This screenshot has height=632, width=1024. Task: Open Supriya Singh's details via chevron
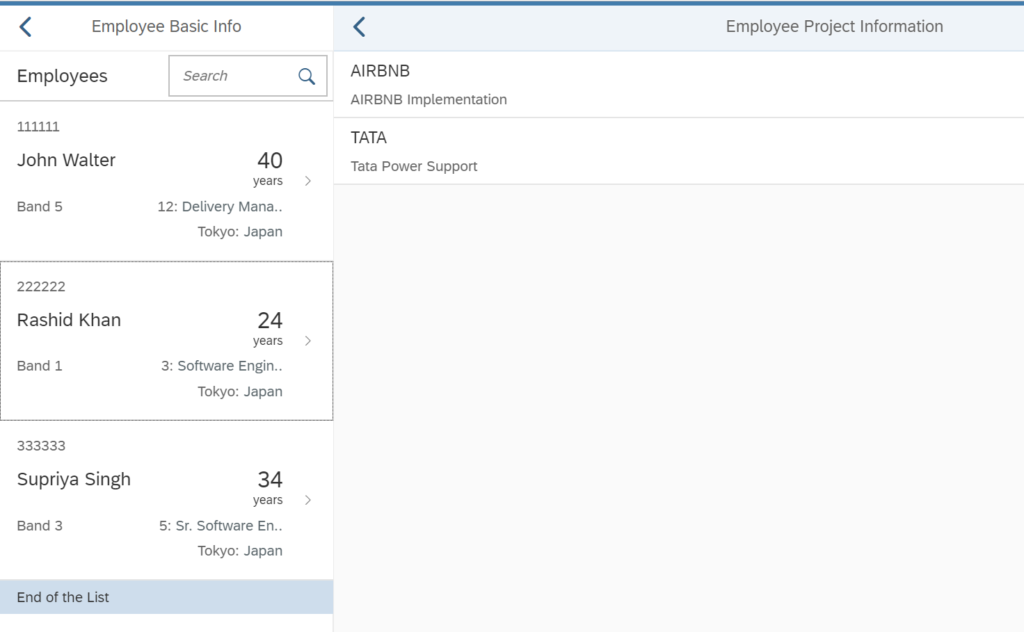click(x=308, y=500)
